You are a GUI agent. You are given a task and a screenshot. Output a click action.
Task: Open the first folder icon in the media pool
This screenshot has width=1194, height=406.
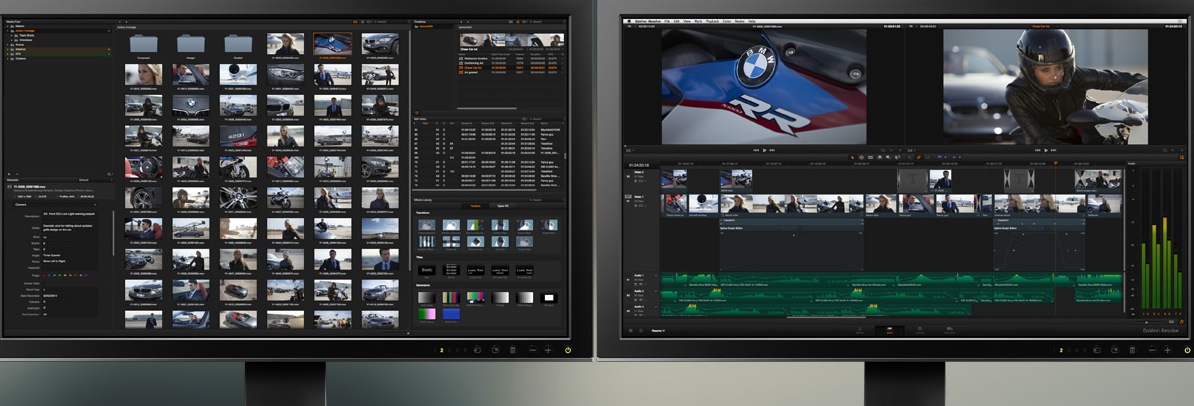[142, 44]
